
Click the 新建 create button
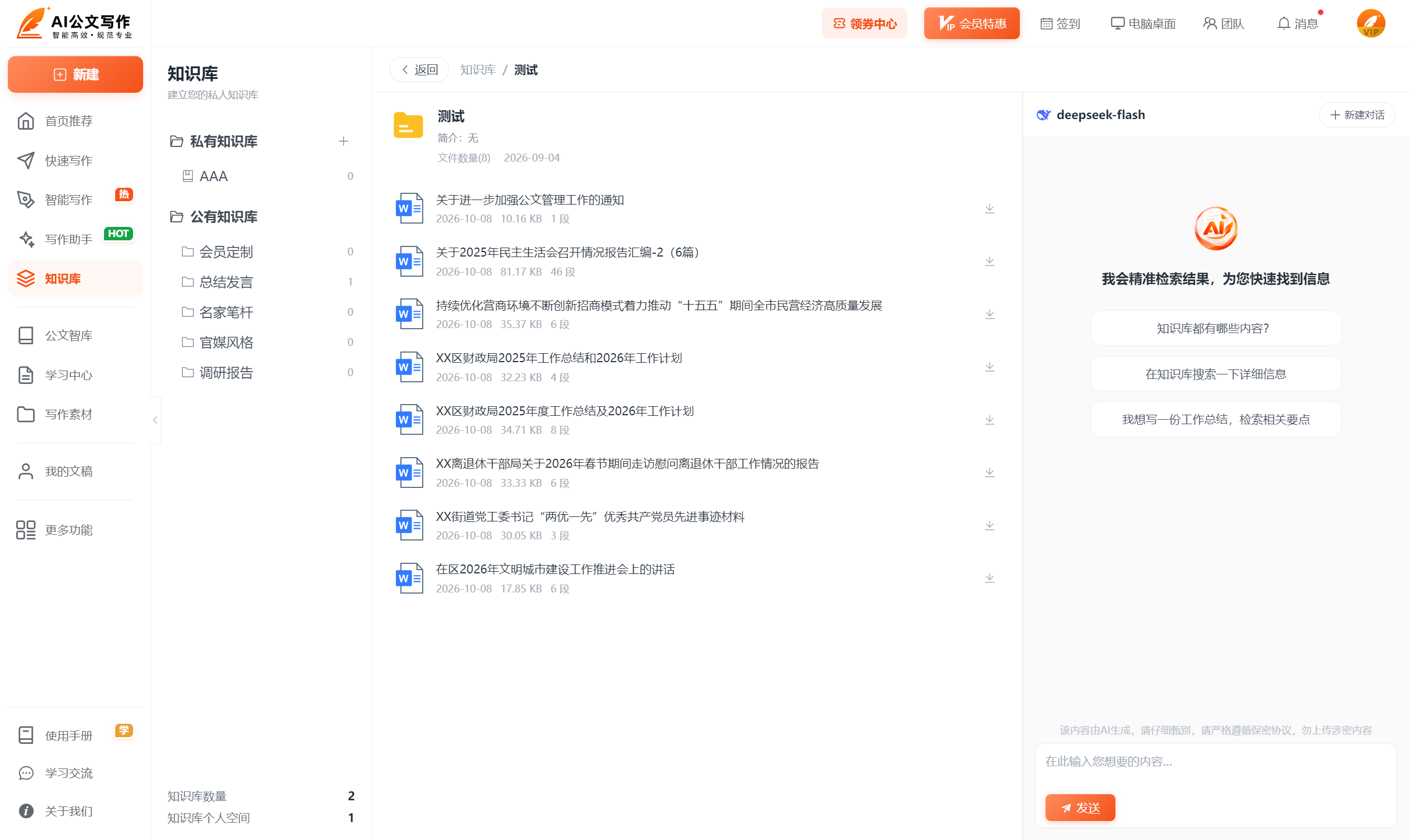[75, 74]
